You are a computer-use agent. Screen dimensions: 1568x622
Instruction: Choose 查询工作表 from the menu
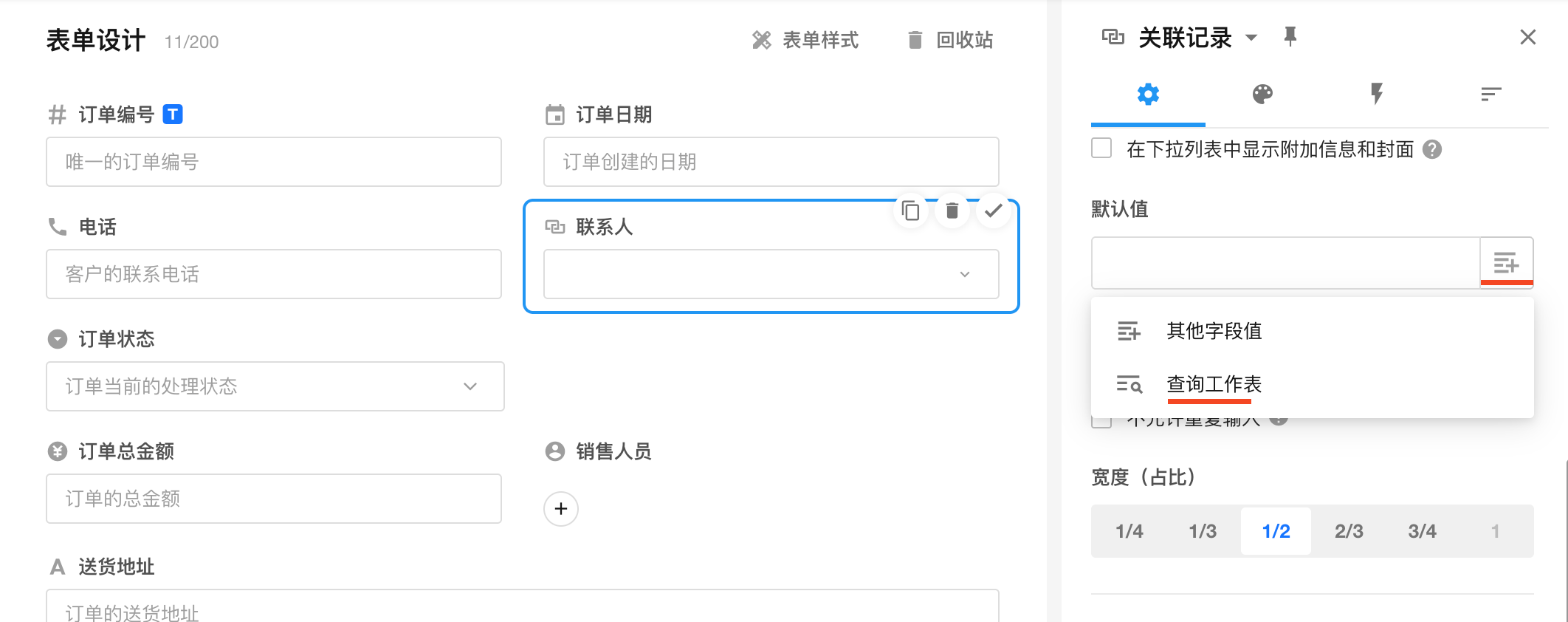pyautogui.click(x=1214, y=384)
